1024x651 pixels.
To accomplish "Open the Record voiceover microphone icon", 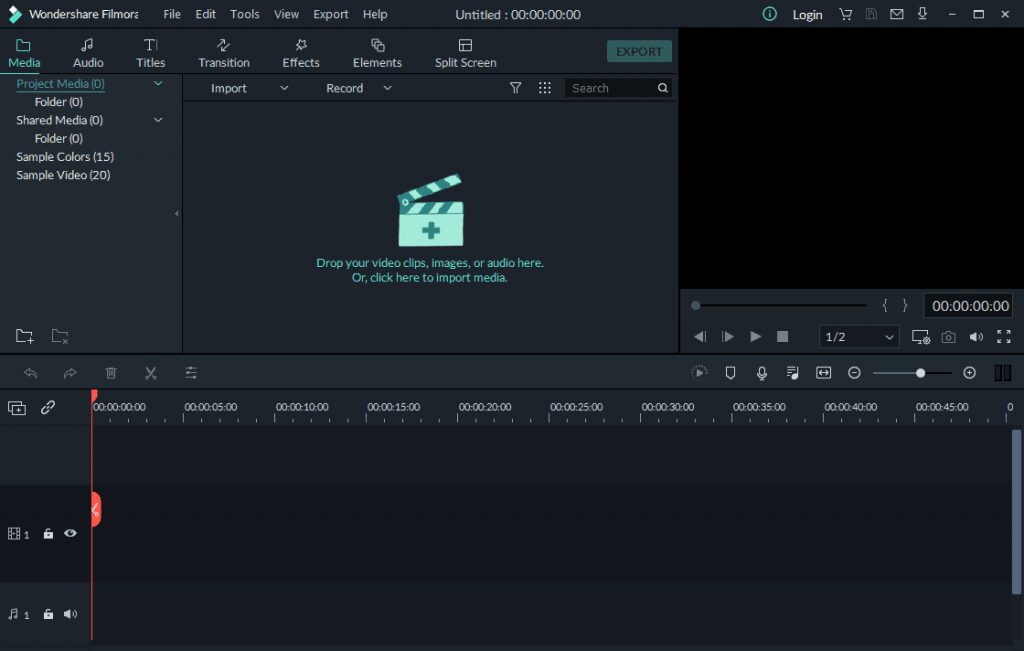I will coord(762,372).
